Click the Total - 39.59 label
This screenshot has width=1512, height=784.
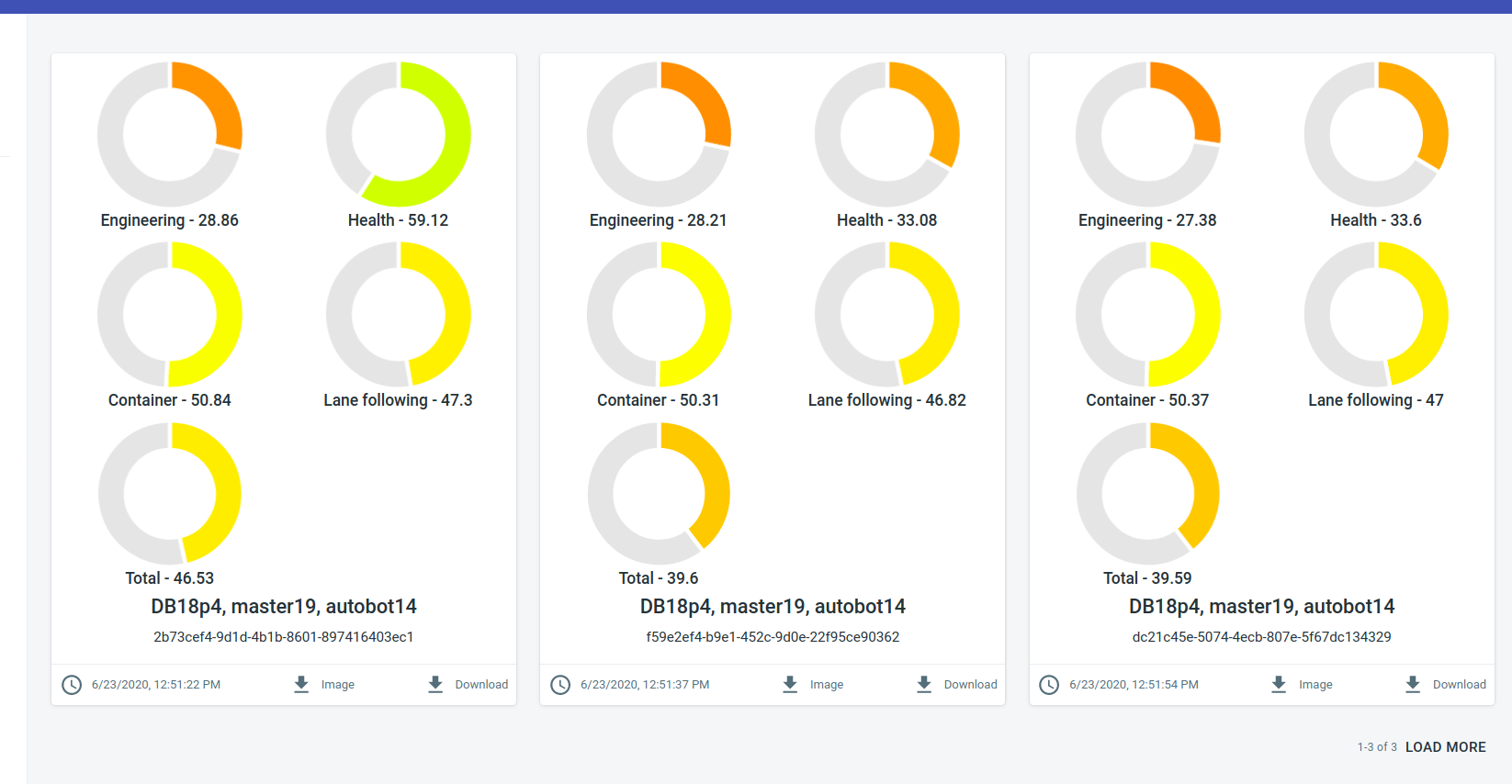pyautogui.click(x=1148, y=578)
